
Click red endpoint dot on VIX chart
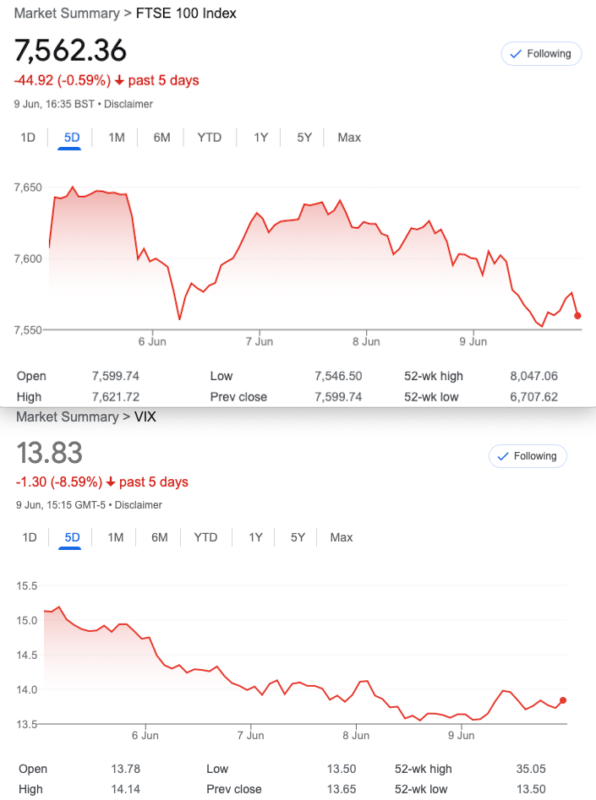563,701
